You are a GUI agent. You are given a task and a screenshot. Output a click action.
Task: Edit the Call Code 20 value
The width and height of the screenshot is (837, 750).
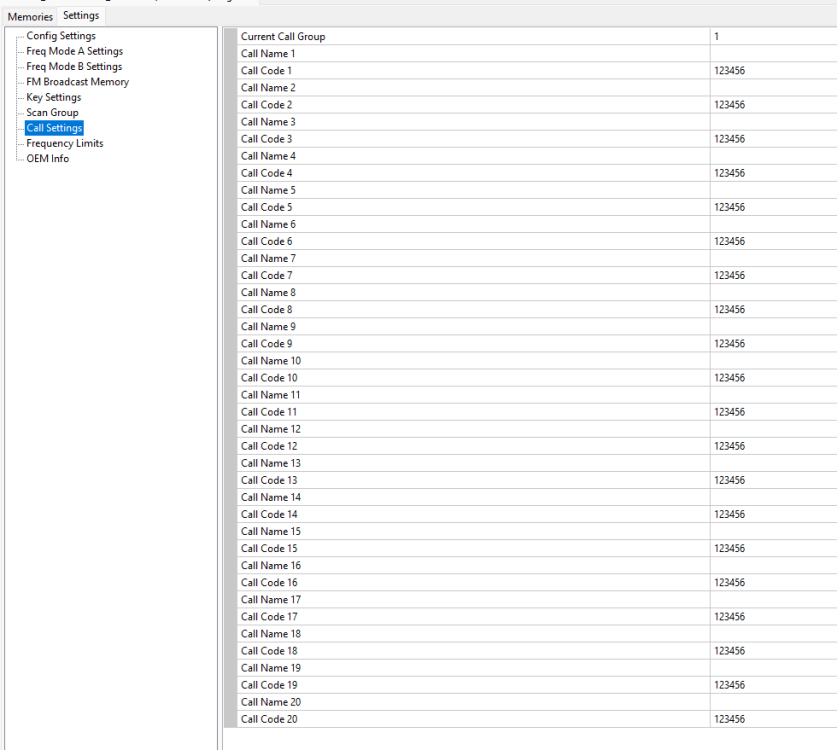pyautogui.click(x=772, y=719)
